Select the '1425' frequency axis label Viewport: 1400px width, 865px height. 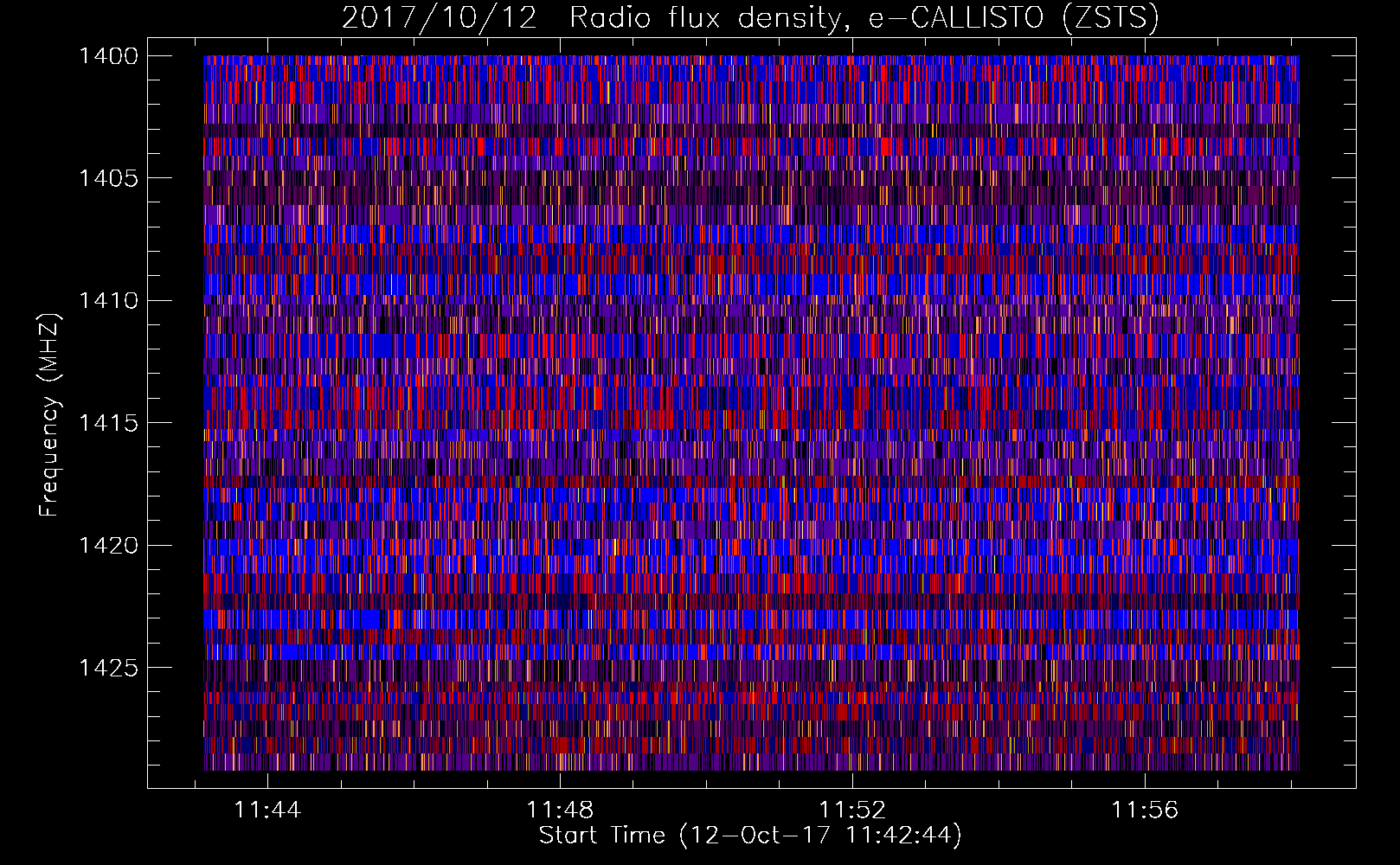pos(109,668)
